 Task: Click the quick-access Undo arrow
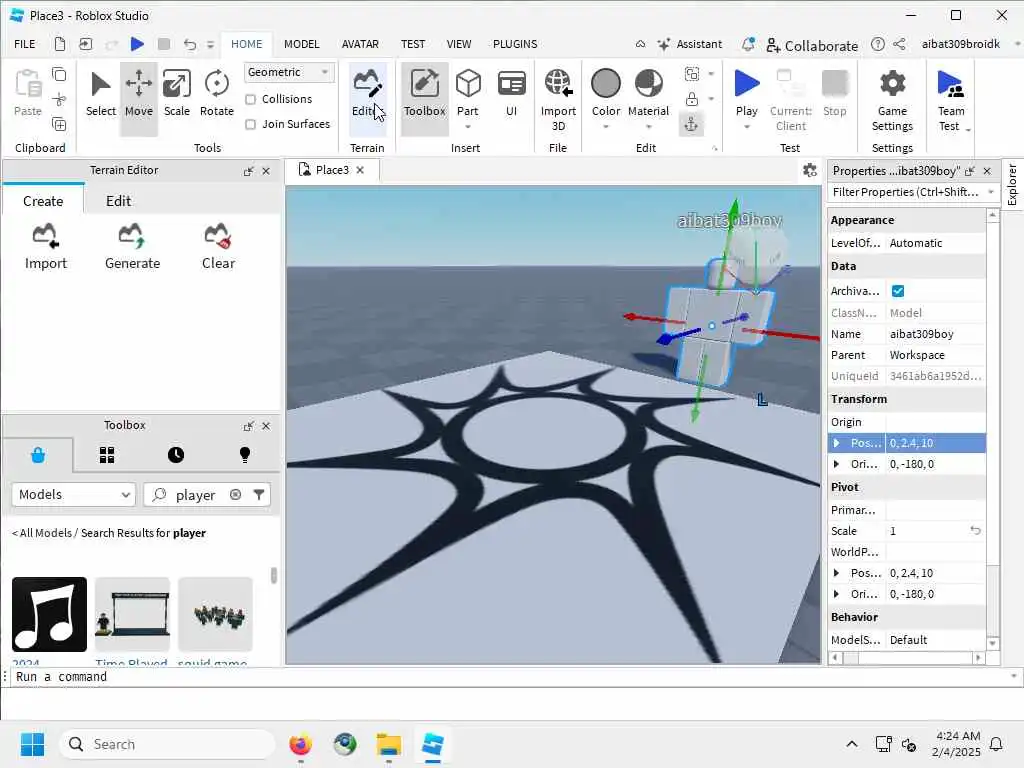[189, 44]
